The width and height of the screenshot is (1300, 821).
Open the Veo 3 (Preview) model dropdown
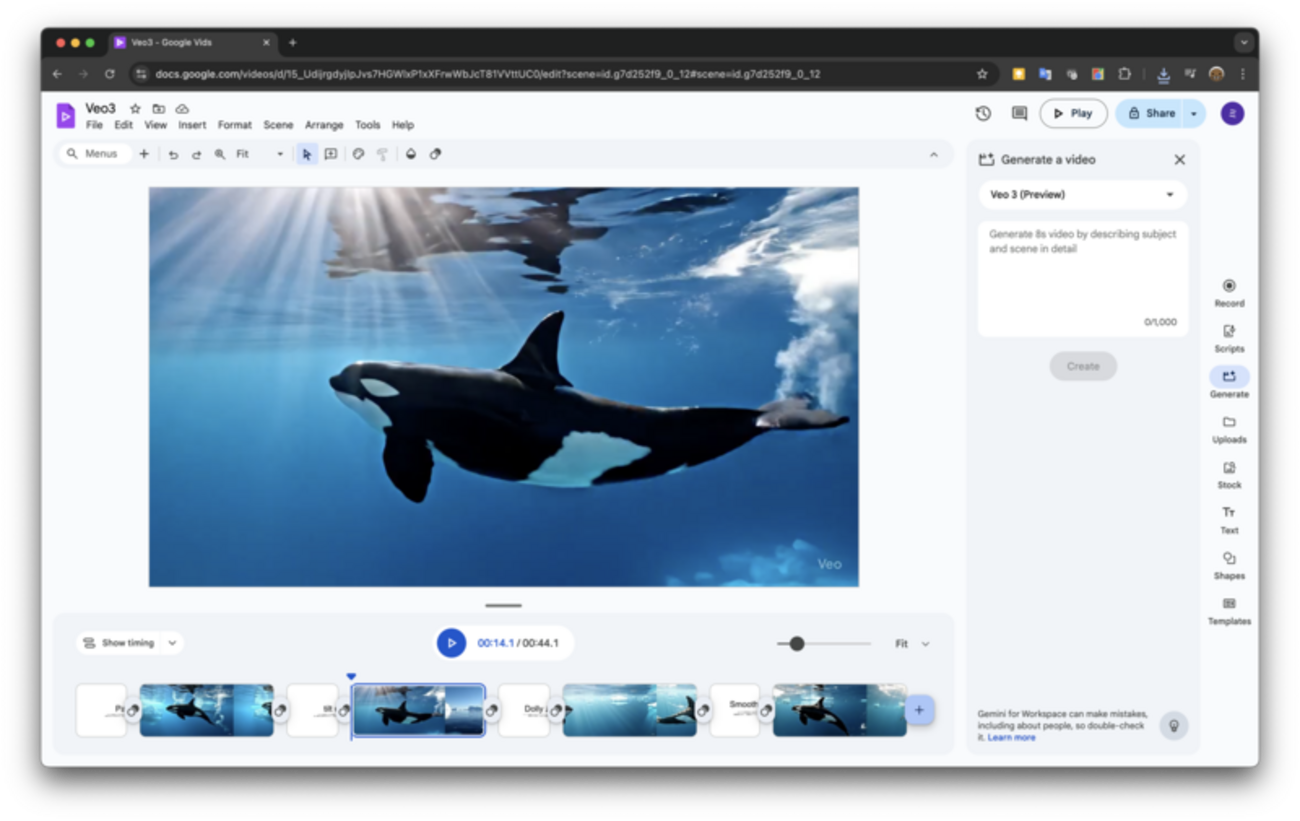tap(1082, 195)
